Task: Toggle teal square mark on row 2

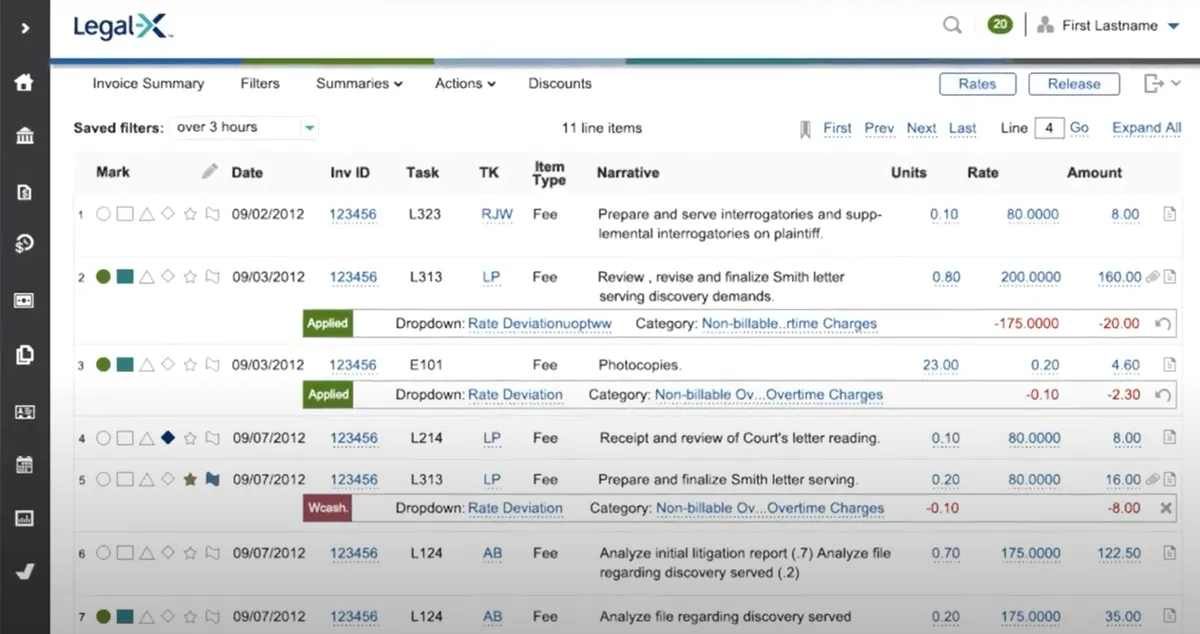Action: (x=124, y=277)
